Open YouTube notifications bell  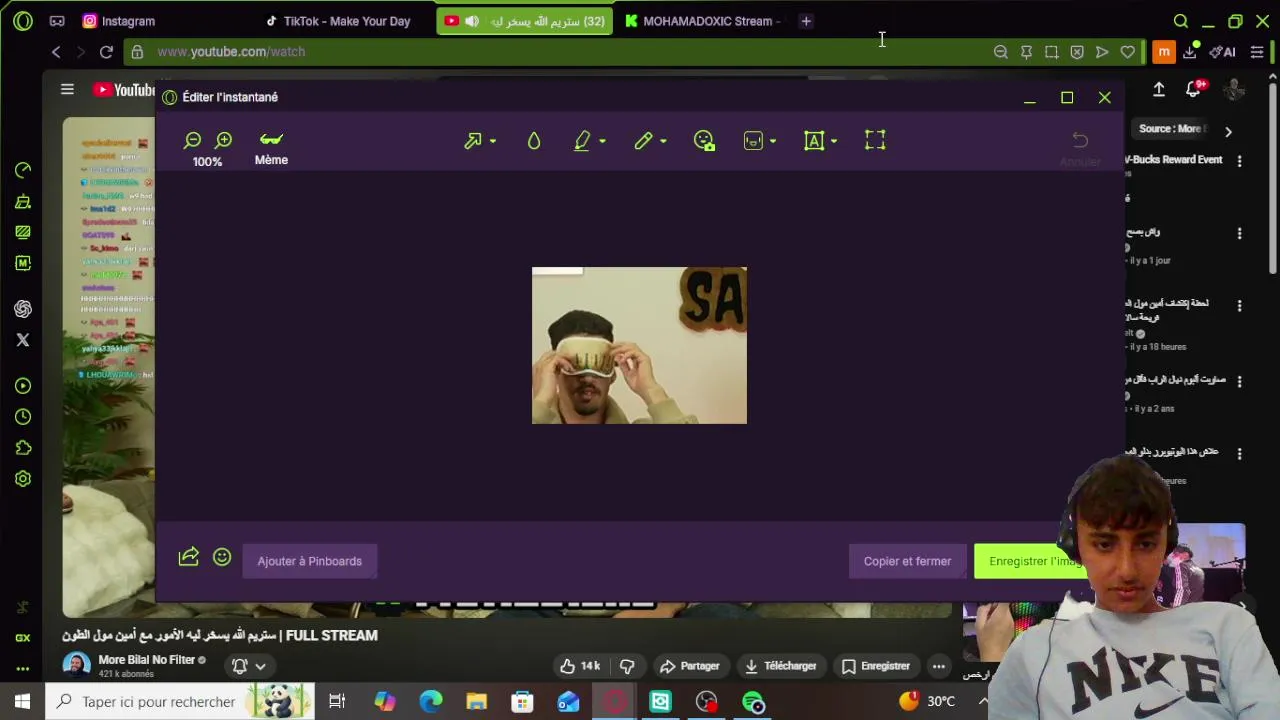(1193, 89)
